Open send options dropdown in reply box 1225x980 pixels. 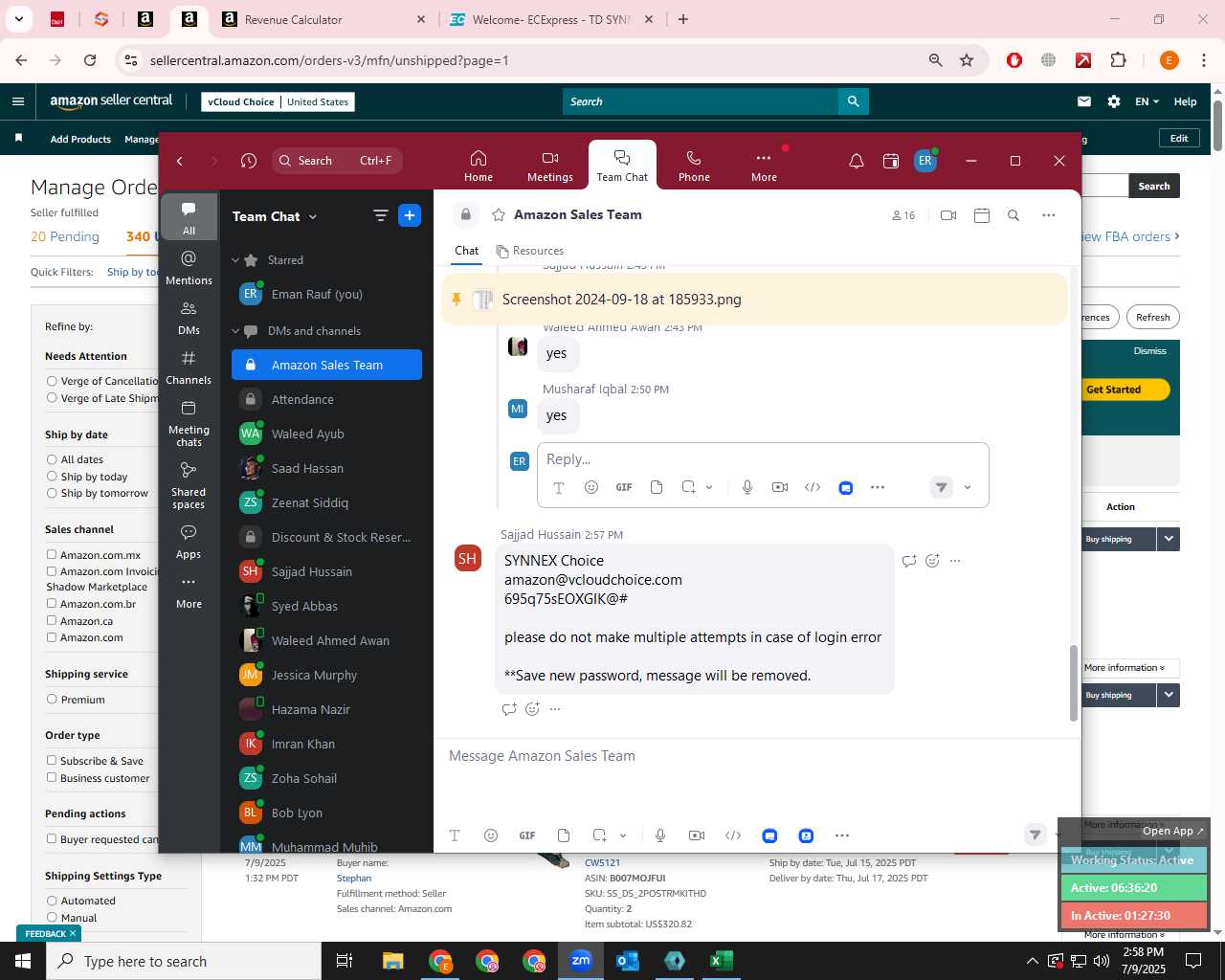(x=968, y=488)
